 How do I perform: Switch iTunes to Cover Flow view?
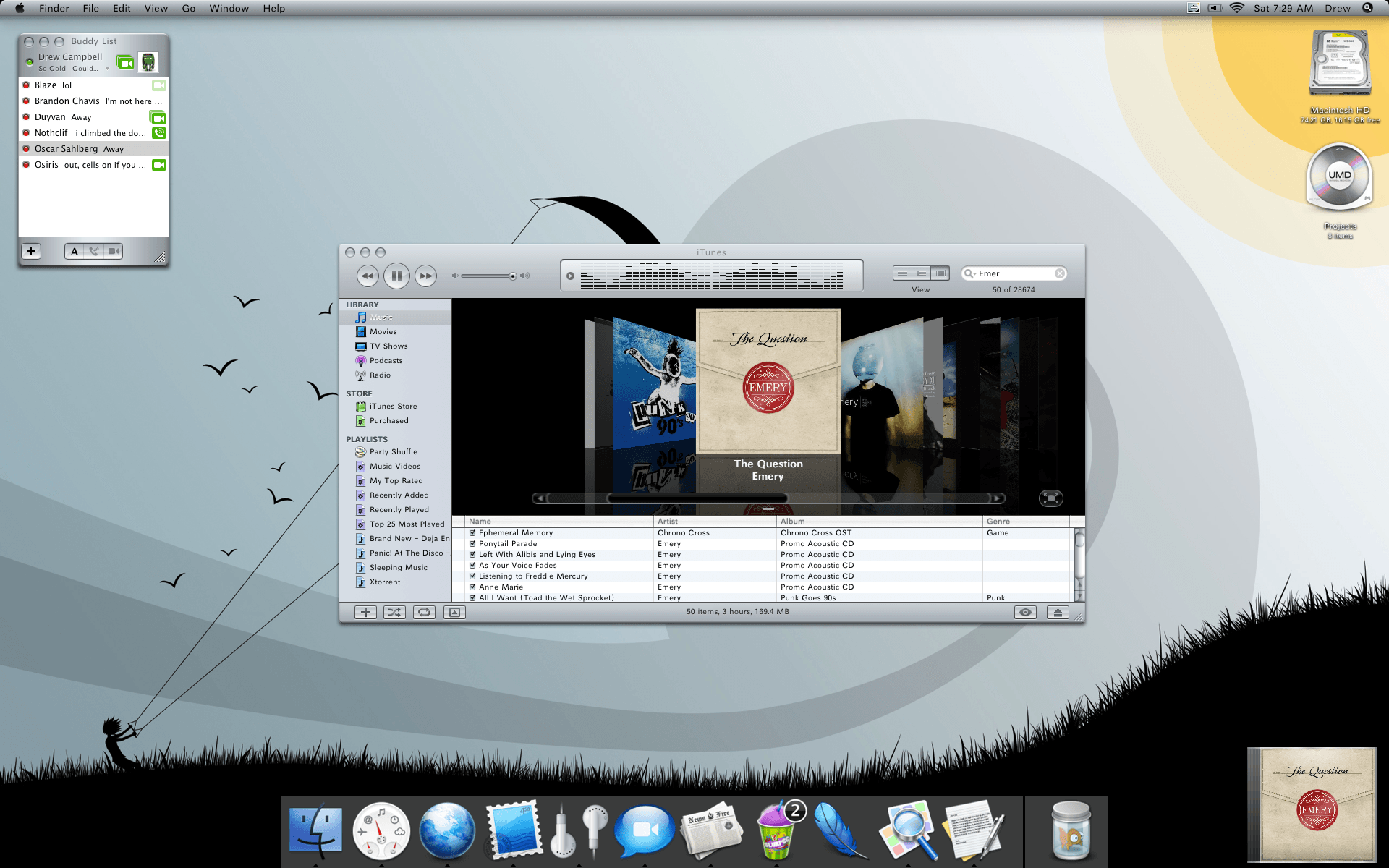[940, 273]
